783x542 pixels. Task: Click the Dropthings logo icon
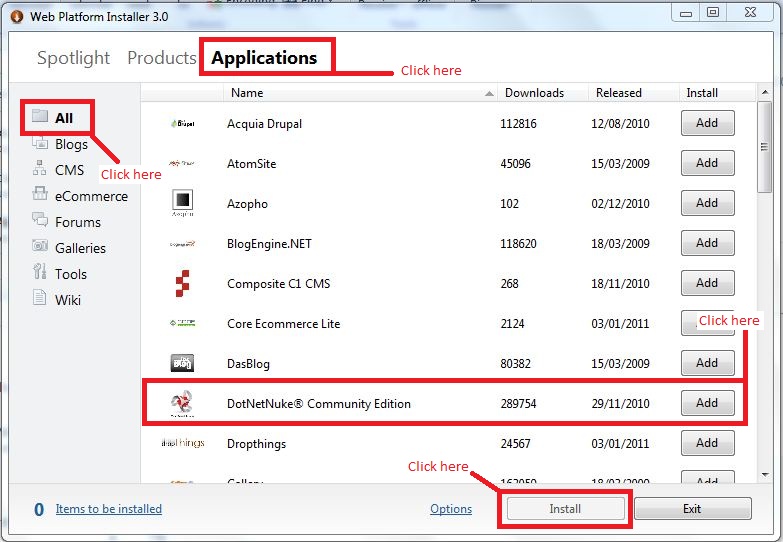point(183,443)
